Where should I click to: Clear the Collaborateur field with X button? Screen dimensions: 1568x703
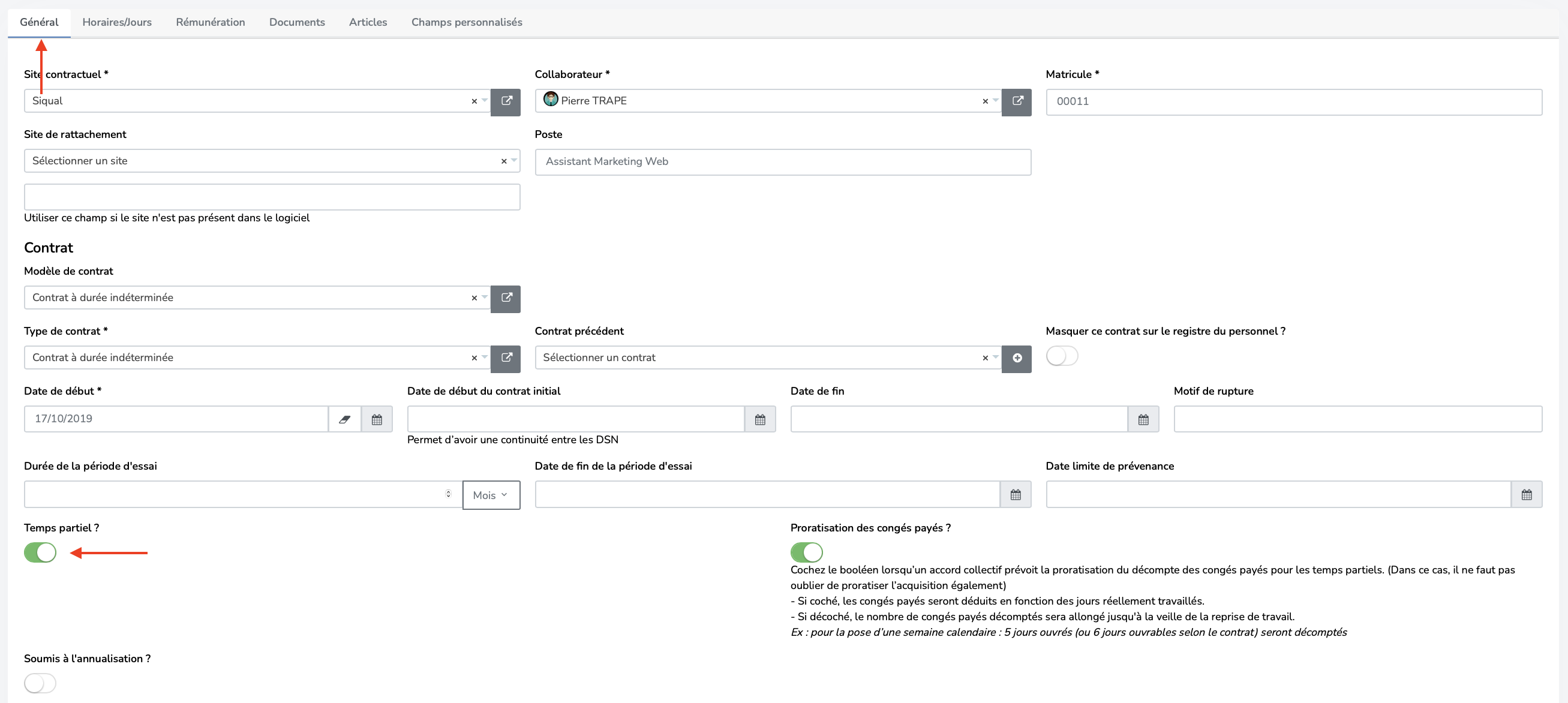pyautogui.click(x=985, y=101)
